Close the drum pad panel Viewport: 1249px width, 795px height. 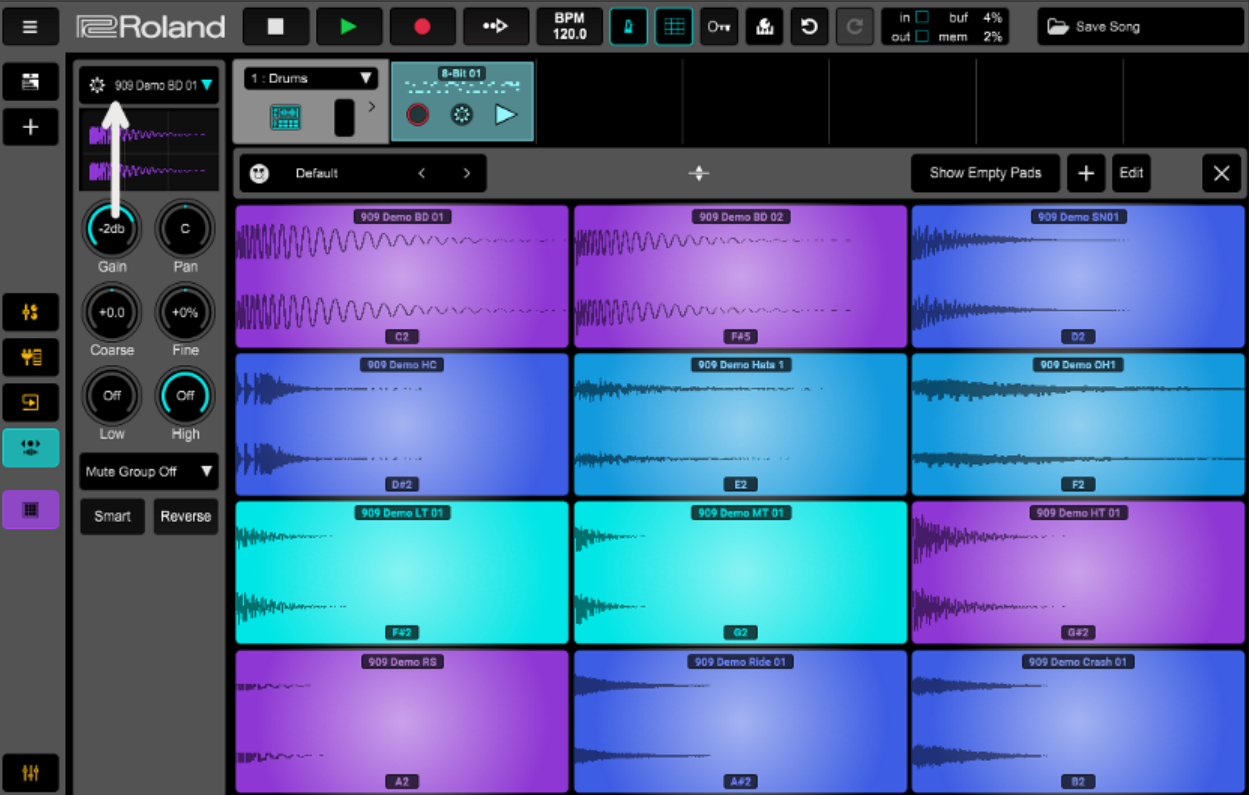(x=1221, y=173)
